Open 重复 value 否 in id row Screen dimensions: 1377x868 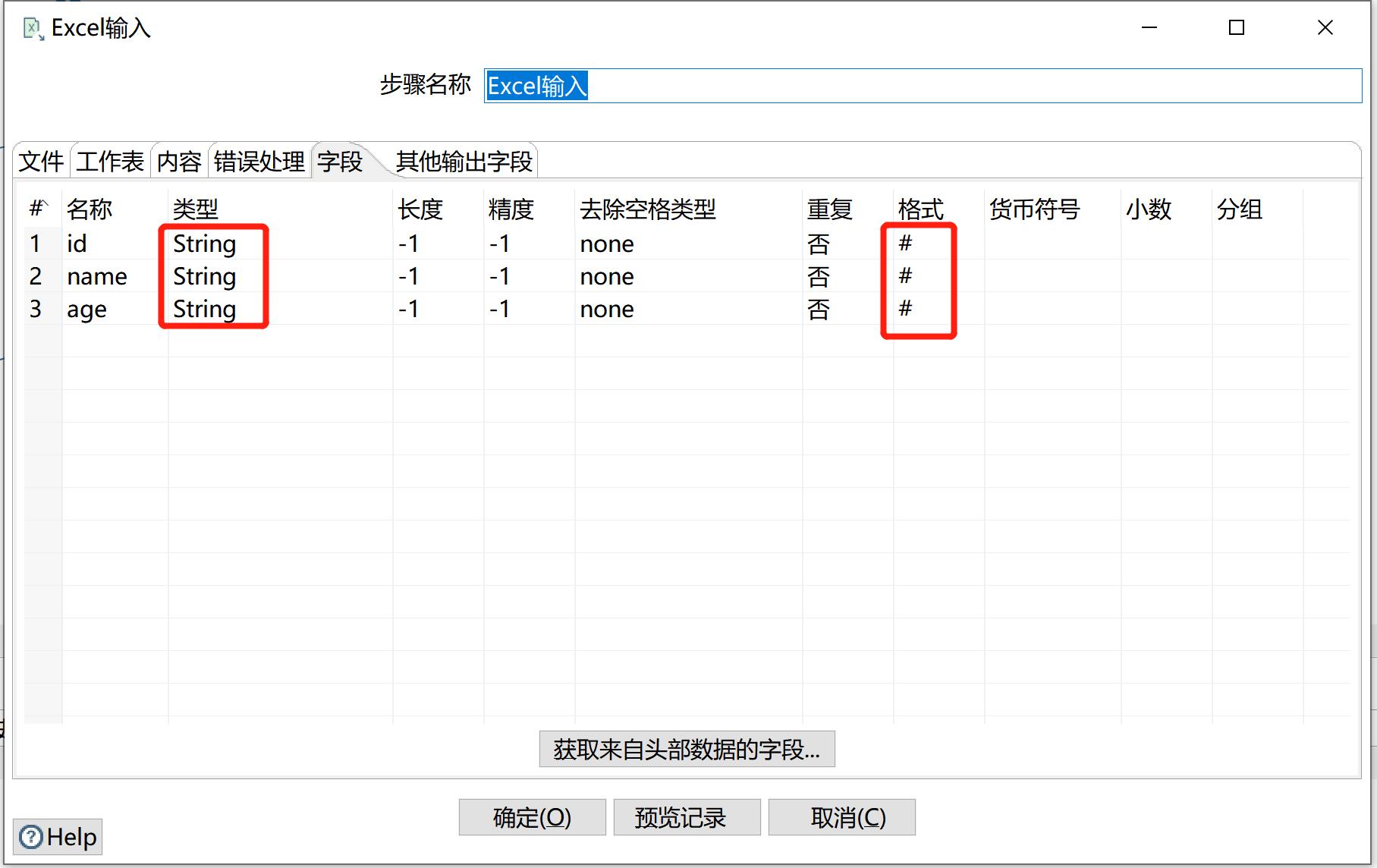tap(847, 244)
